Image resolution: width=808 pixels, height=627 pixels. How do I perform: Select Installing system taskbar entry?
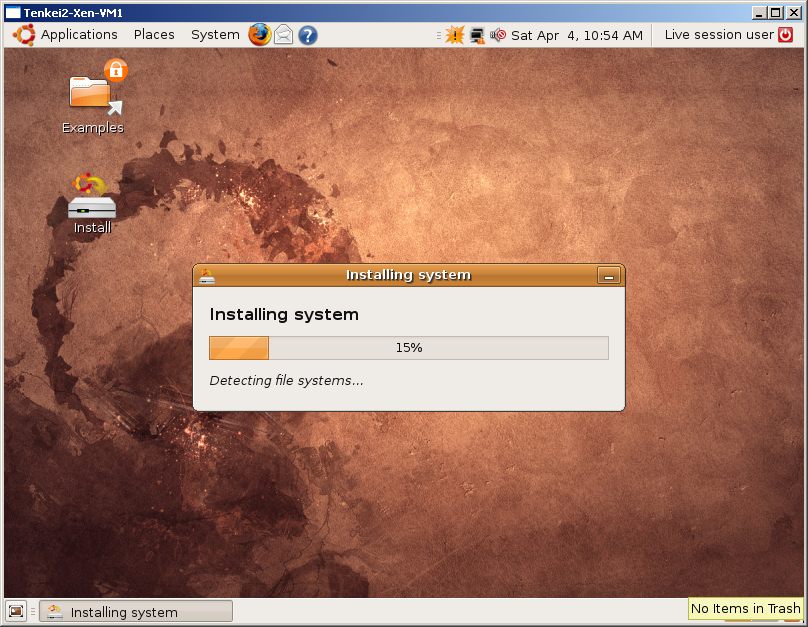coord(136,612)
